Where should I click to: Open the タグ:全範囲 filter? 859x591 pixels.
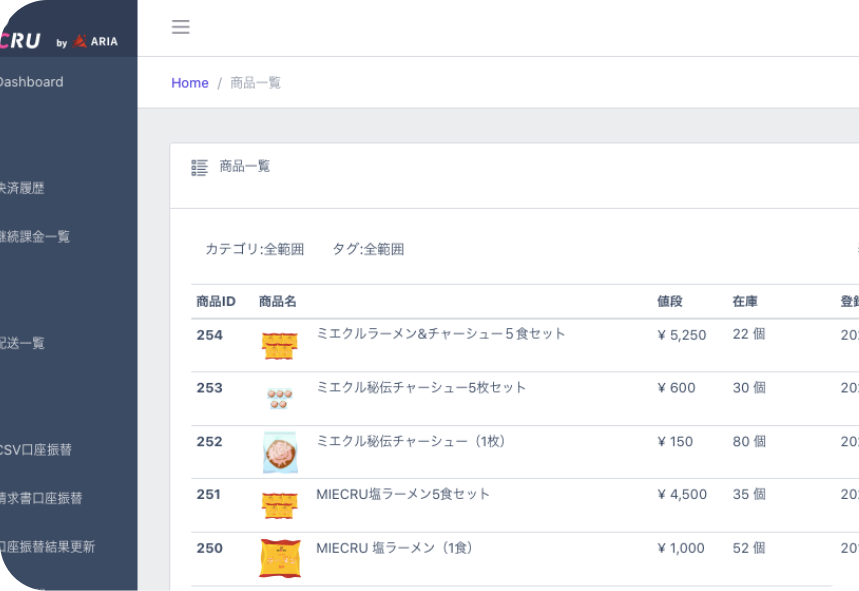(368, 249)
